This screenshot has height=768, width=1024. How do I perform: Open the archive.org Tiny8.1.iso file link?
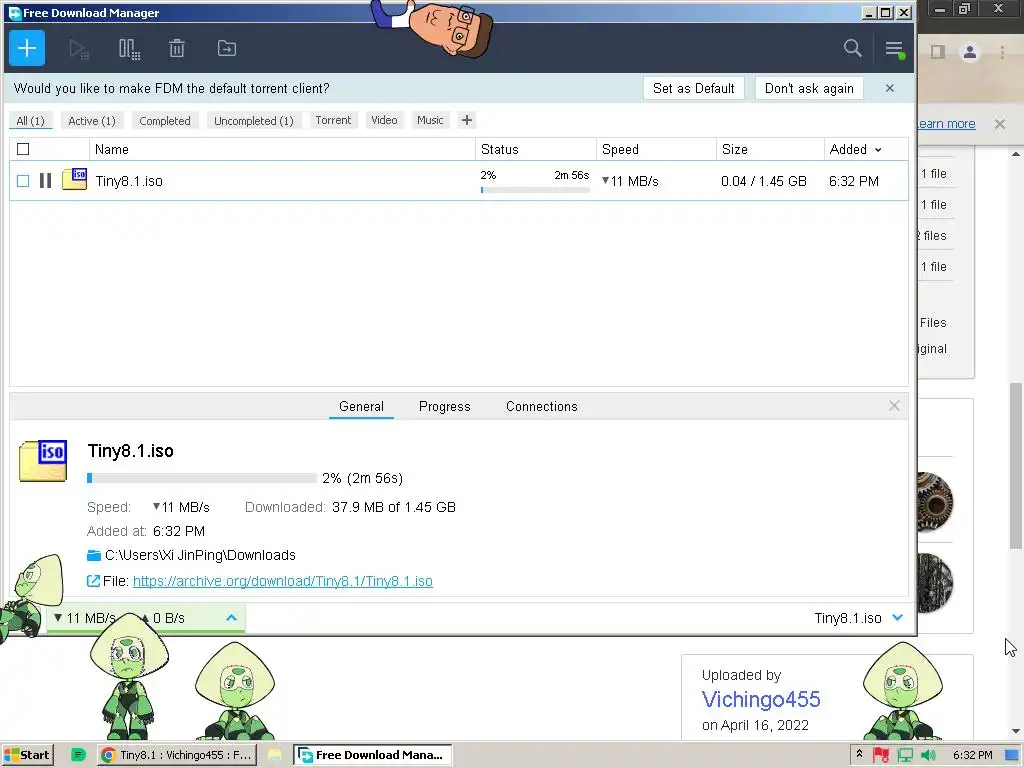pyautogui.click(x=283, y=581)
